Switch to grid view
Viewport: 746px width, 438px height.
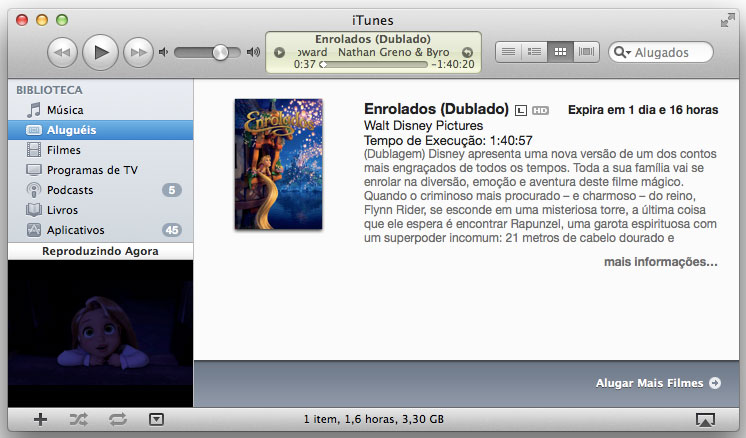pyautogui.click(x=560, y=51)
